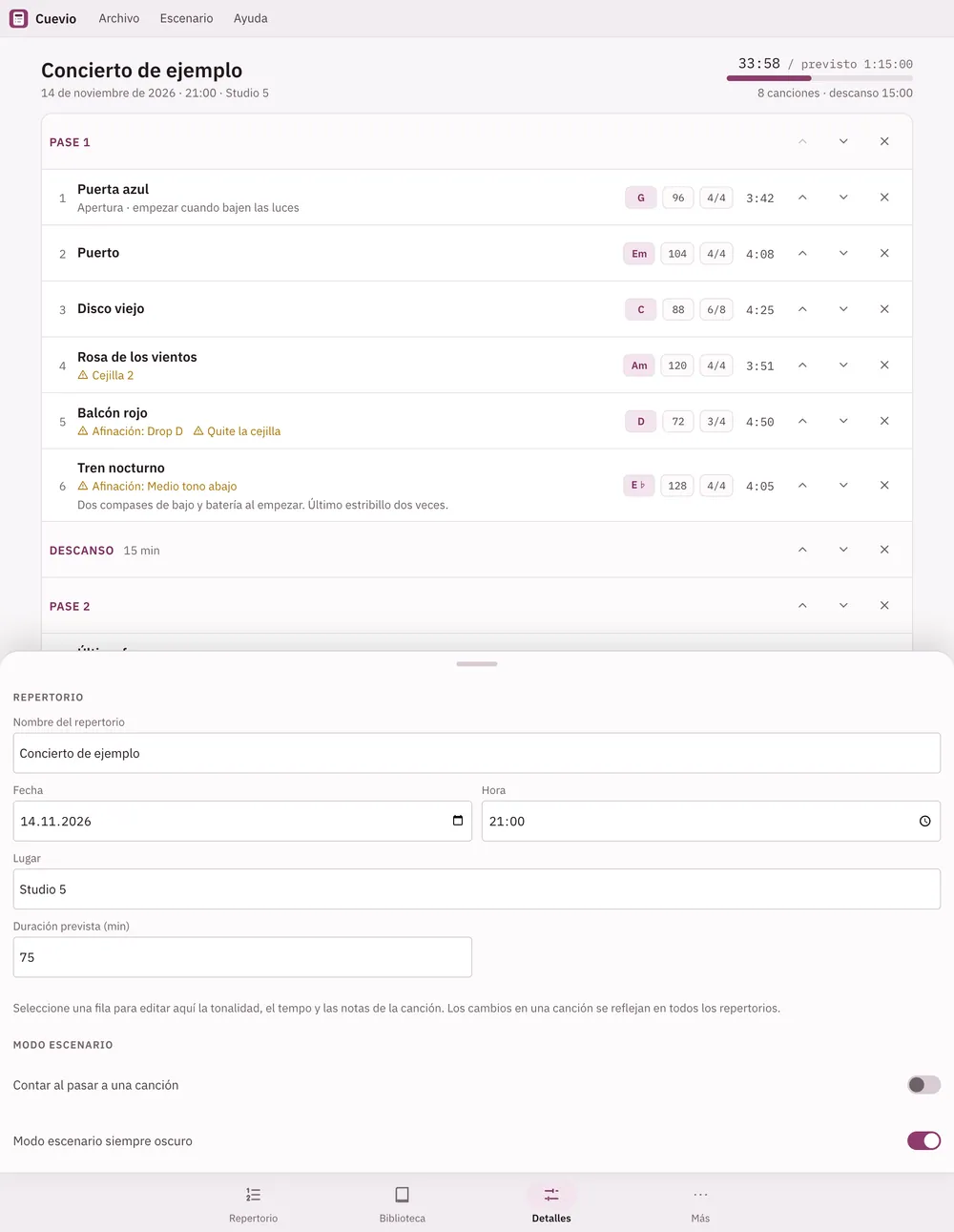Open the time picker clock icon
Screen dimensions: 954x1232
click(924, 821)
